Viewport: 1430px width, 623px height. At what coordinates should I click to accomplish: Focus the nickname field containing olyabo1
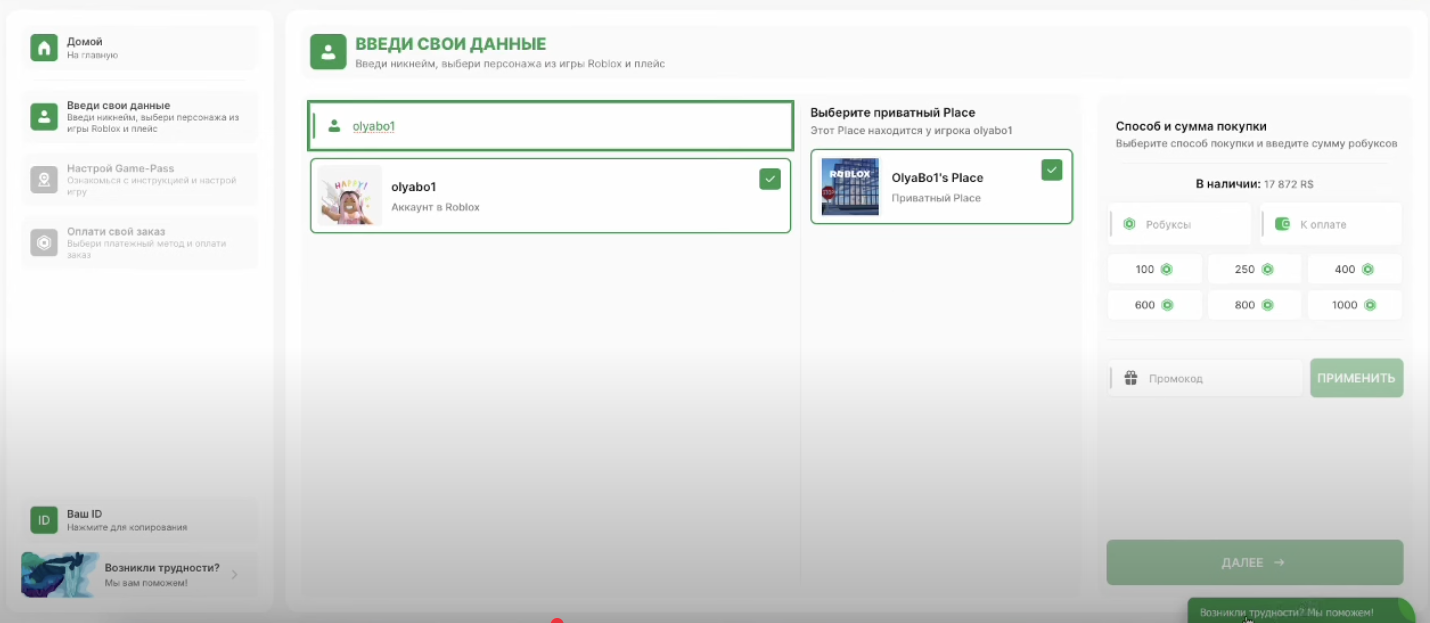550,126
